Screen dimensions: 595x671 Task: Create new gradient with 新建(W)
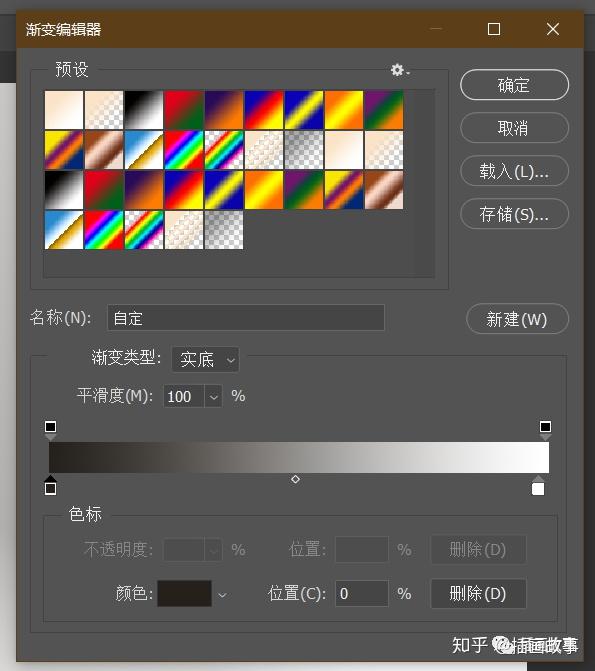[x=517, y=319]
